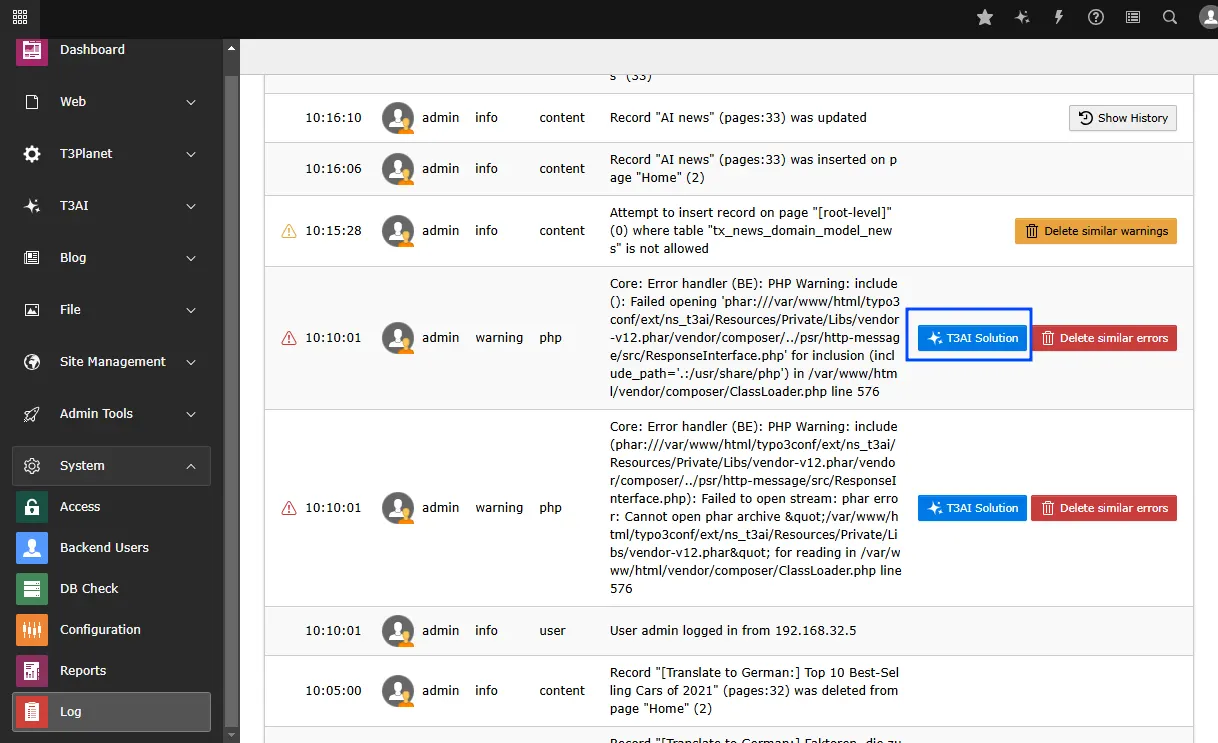Open the Backend Users module
The image size is (1218, 743).
(x=112, y=548)
